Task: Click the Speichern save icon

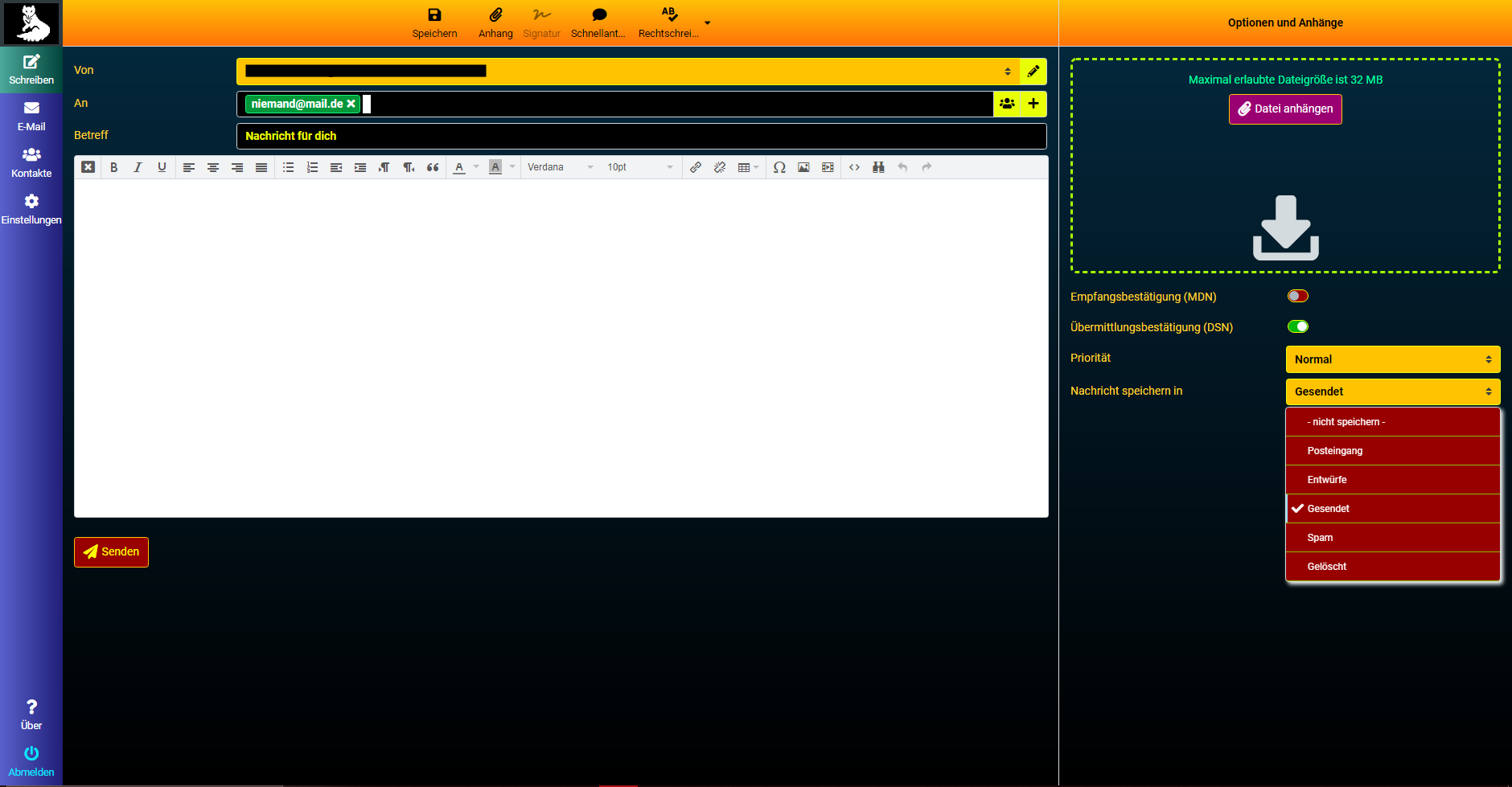Action: click(x=434, y=15)
